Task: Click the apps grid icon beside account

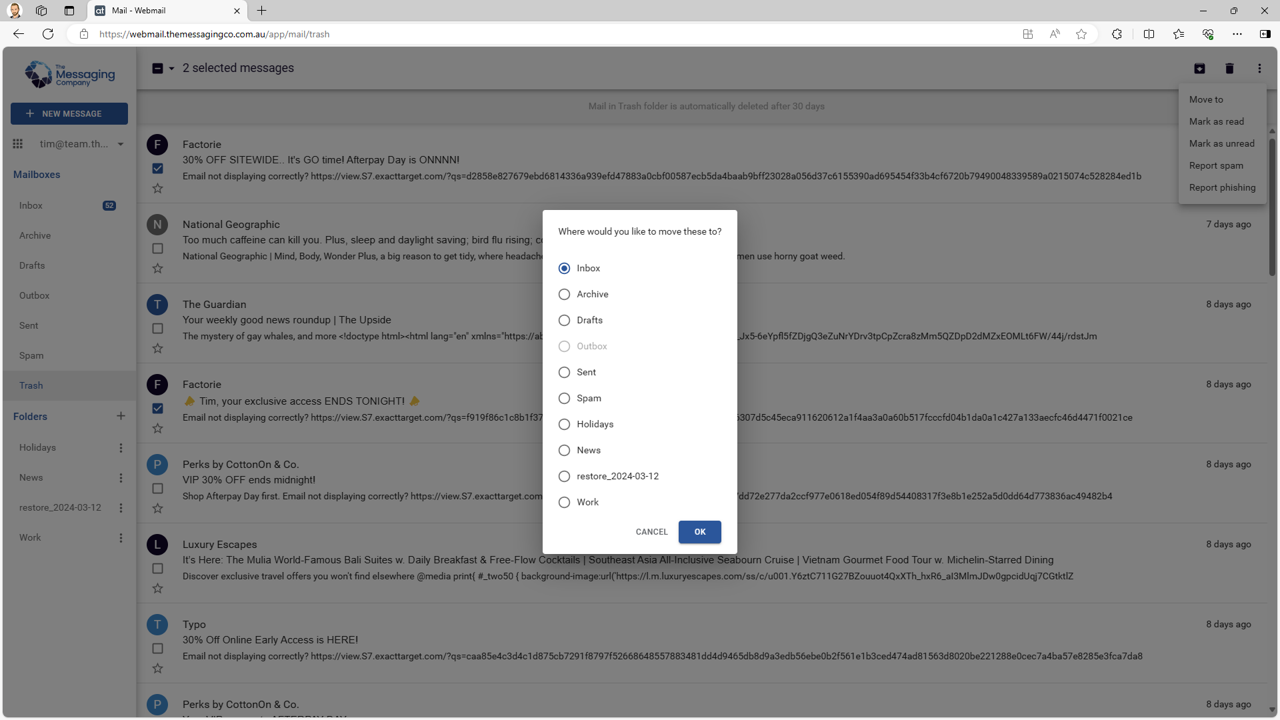Action: 18,144
